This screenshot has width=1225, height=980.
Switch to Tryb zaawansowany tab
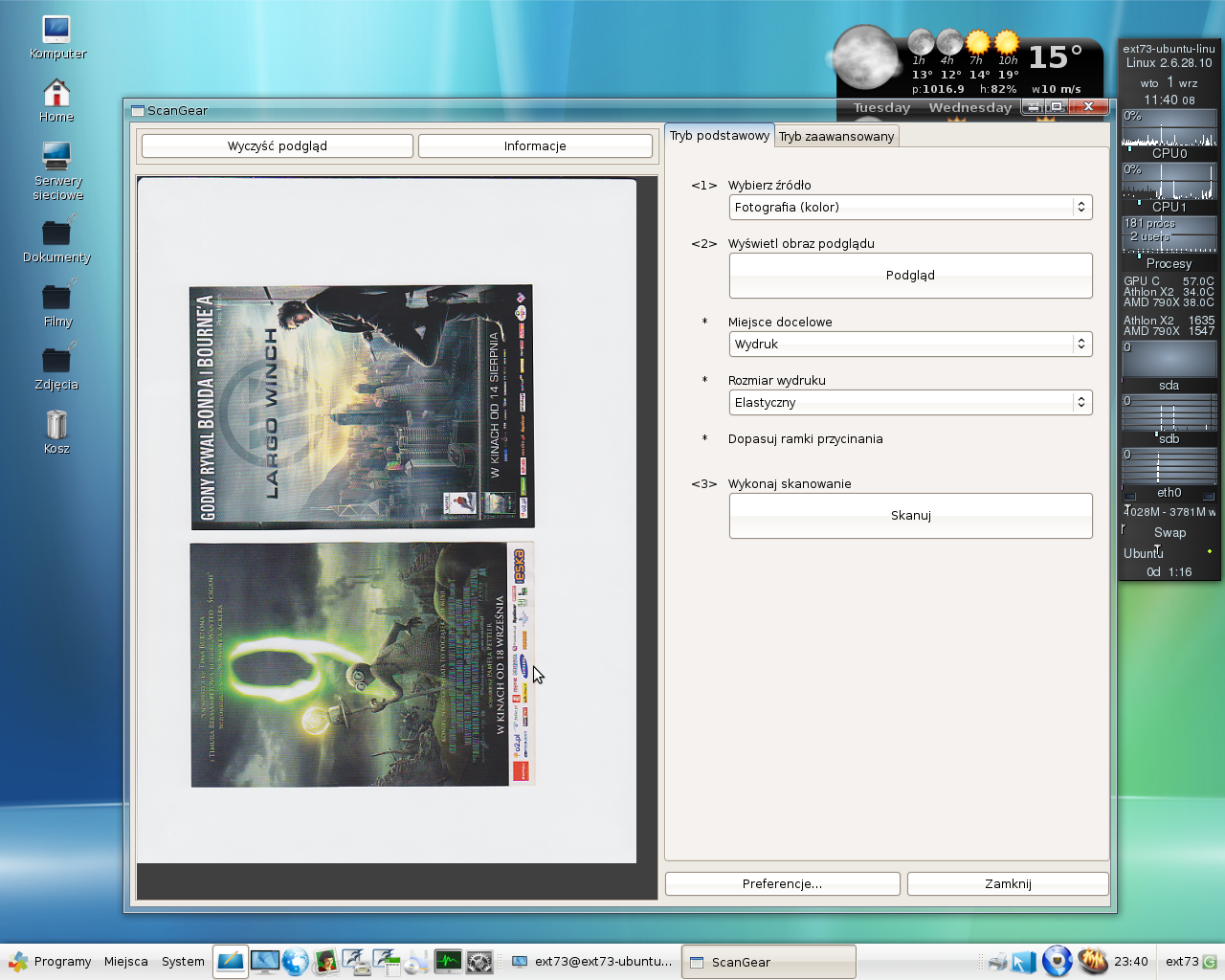click(836, 136)
